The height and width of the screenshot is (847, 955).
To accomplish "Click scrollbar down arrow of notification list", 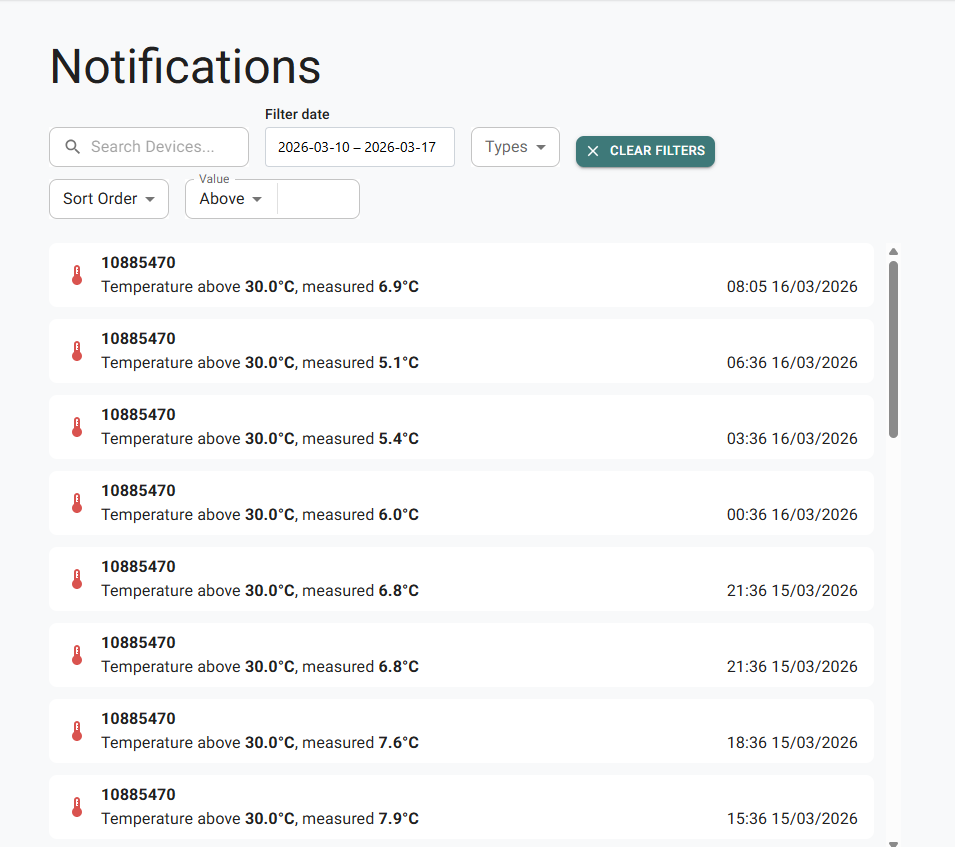I will pos(893,842).
